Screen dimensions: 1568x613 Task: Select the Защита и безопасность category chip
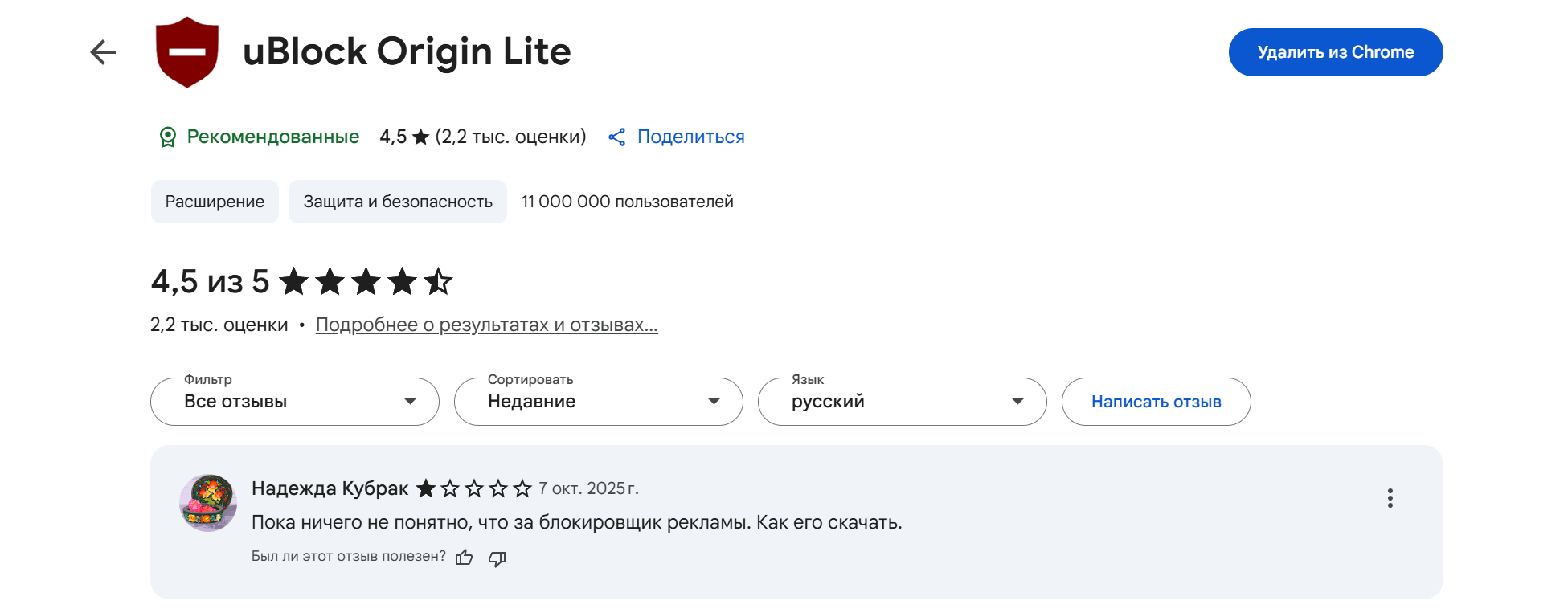point(397,202)
